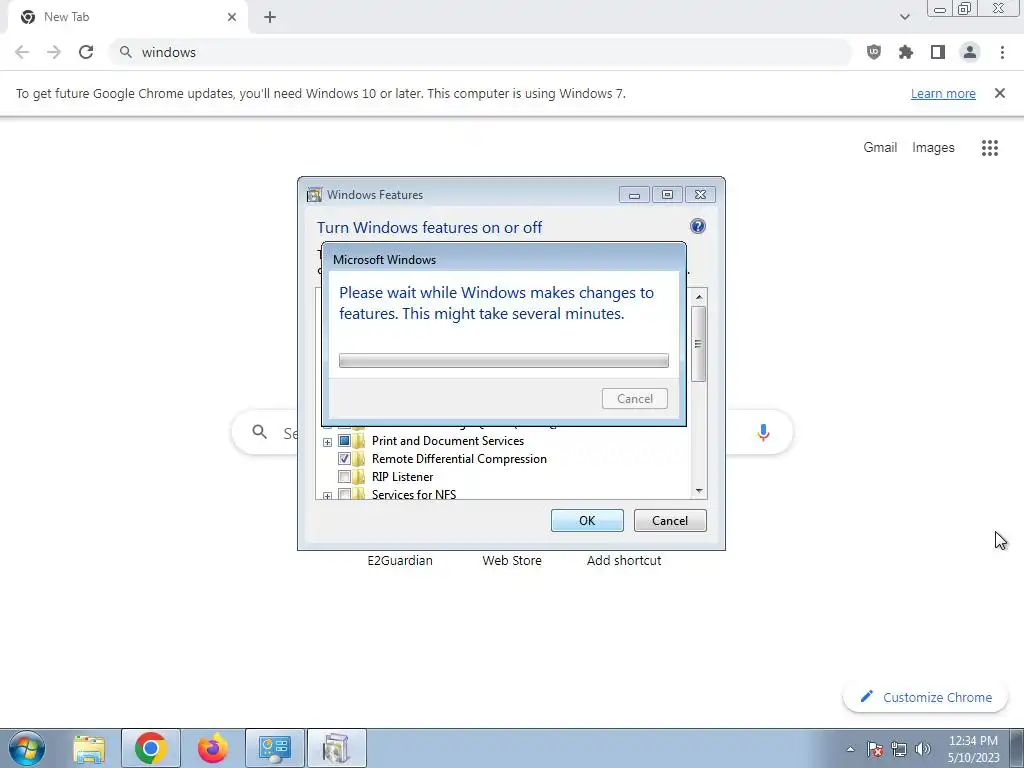Reload the page with the refresh icon
This screenshot has height=768, width=1024.
click(x=86, y=52)
